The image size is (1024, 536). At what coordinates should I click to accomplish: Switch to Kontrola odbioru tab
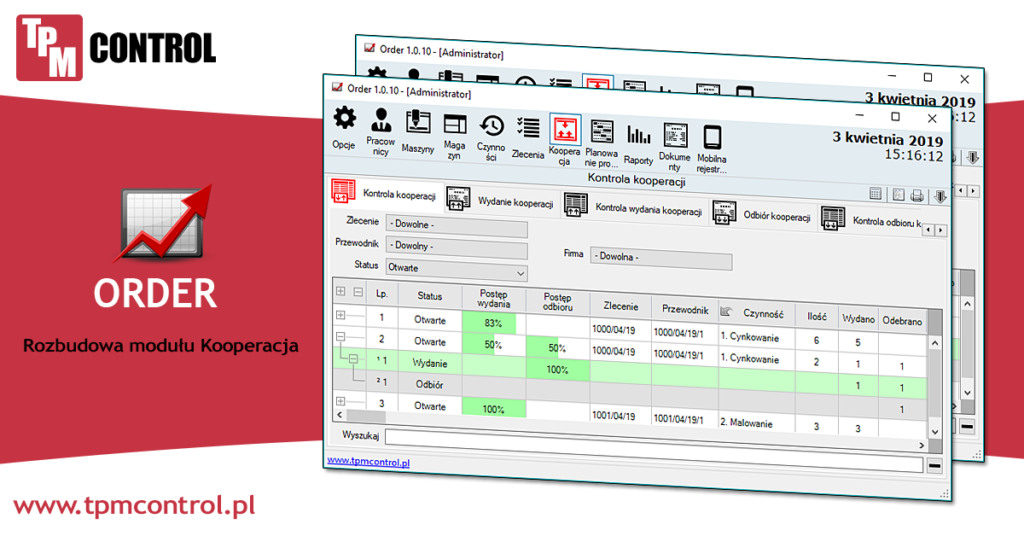pyautogui.click(x=886, y=222)
